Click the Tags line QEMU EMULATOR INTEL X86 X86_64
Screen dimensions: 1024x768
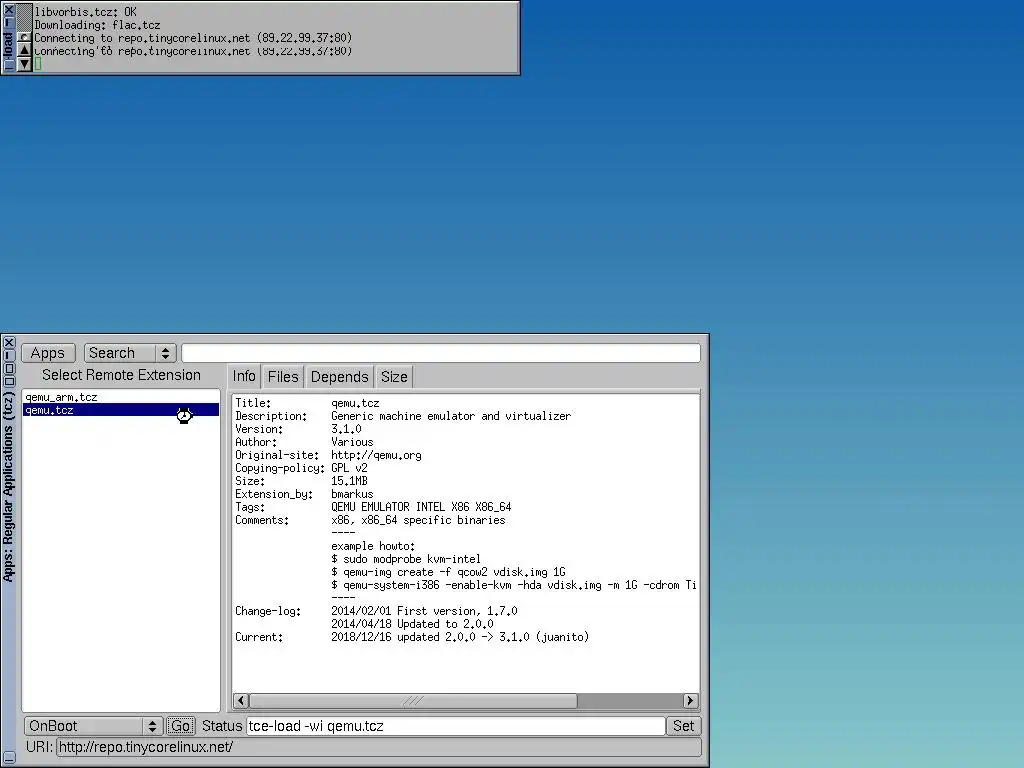421,507
